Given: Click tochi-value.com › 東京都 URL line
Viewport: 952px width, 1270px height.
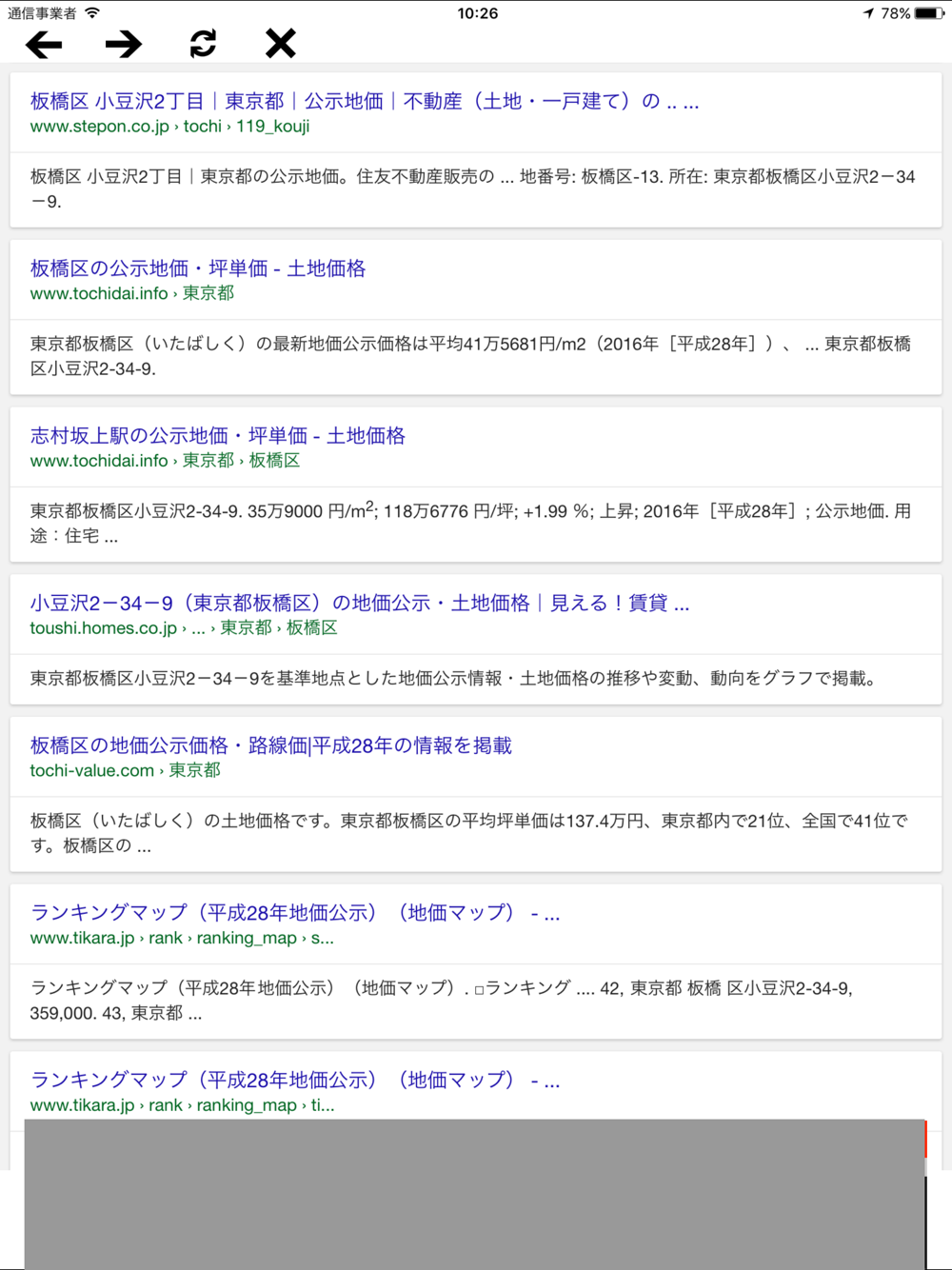Looking at the screenshot, I should click(125, 770).
